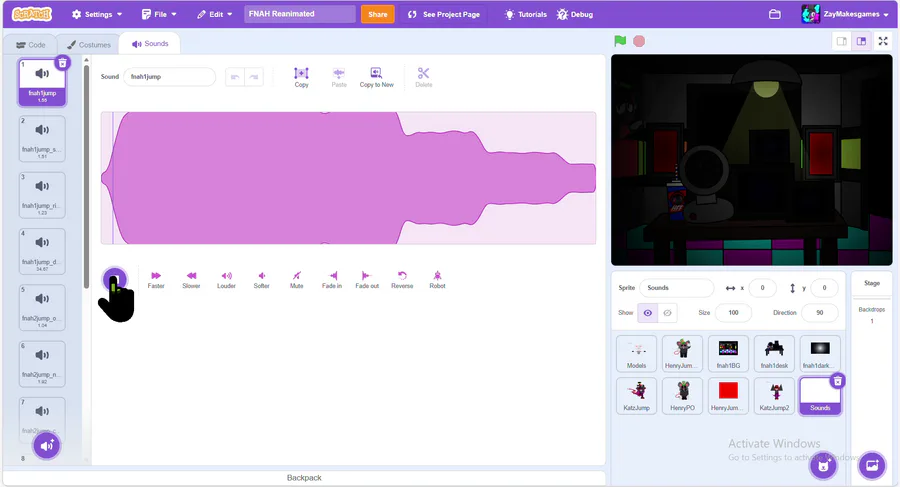Open Choose a Backdrop button

872,465
